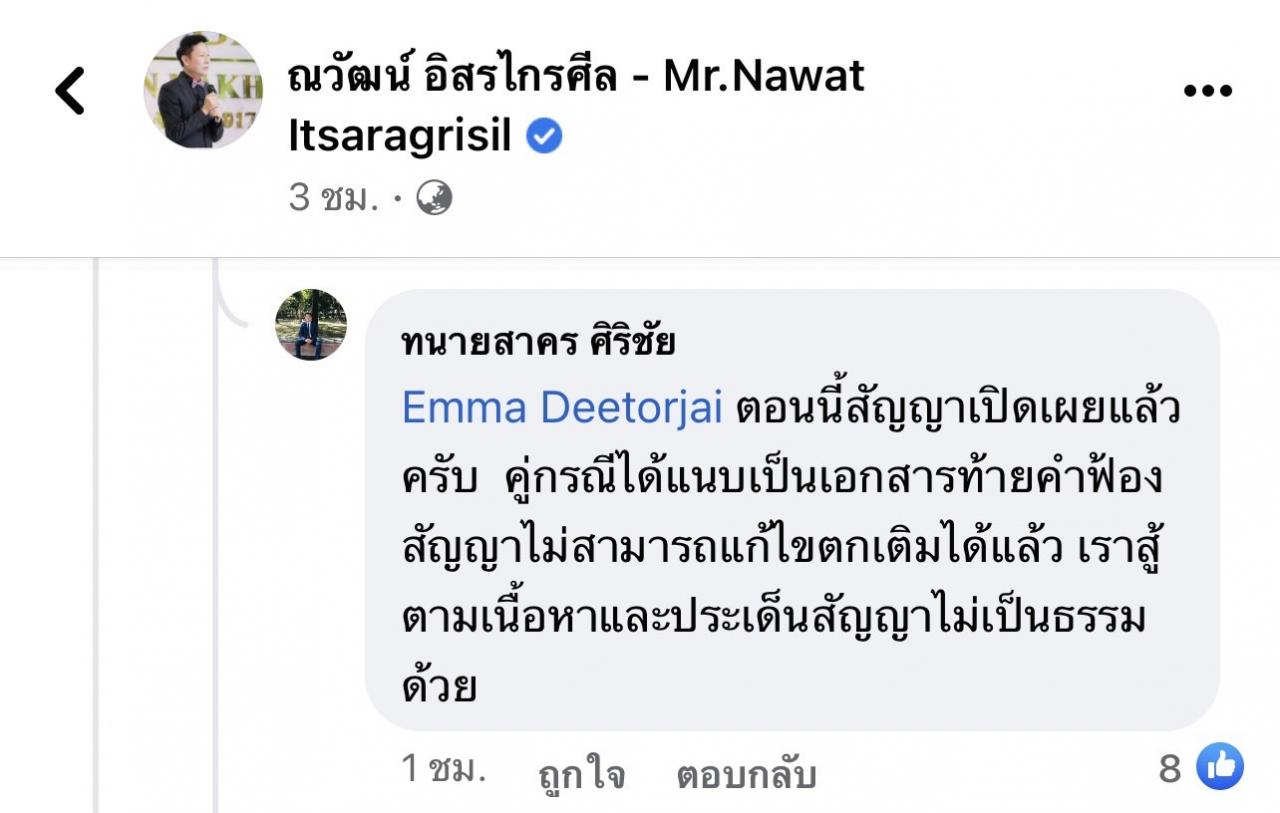Screen dimensions: 1280x813
Task: Click the Itsaragrisil name text in header
Action: click(399, 138)
